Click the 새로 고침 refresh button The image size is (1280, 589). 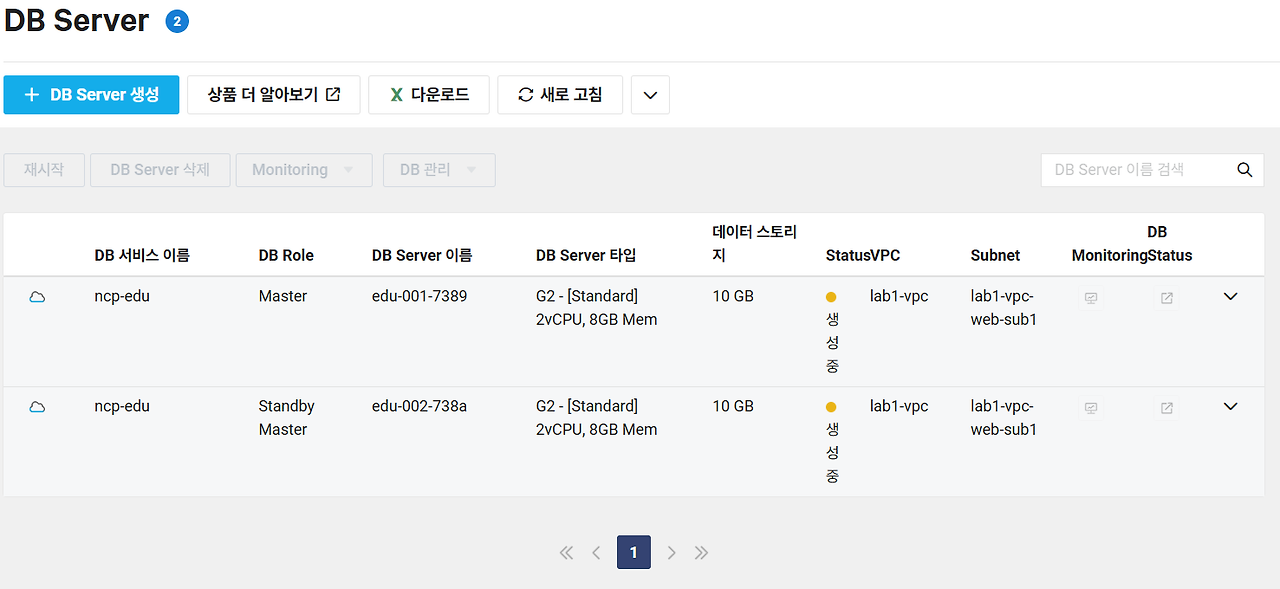(x=560, y=95)
